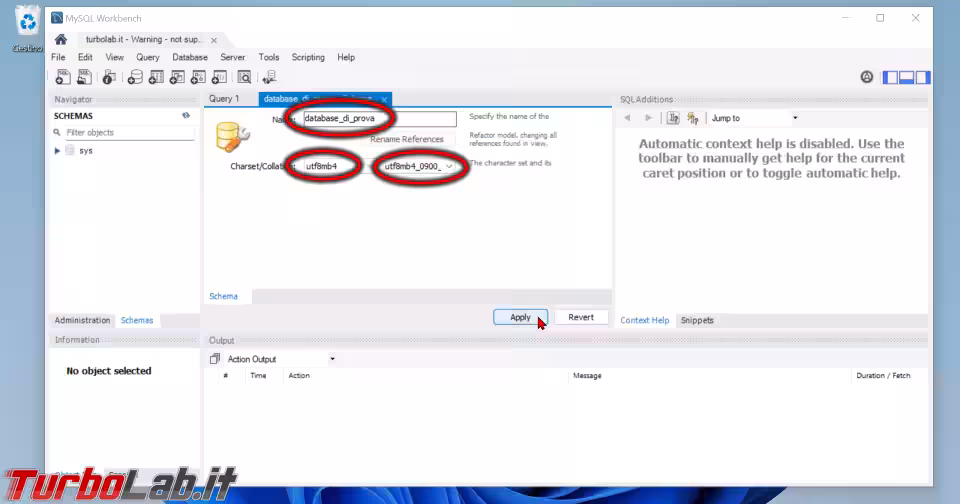Toggle the bottom output panel
Screen dimensions: 960x504
[907, 77]
